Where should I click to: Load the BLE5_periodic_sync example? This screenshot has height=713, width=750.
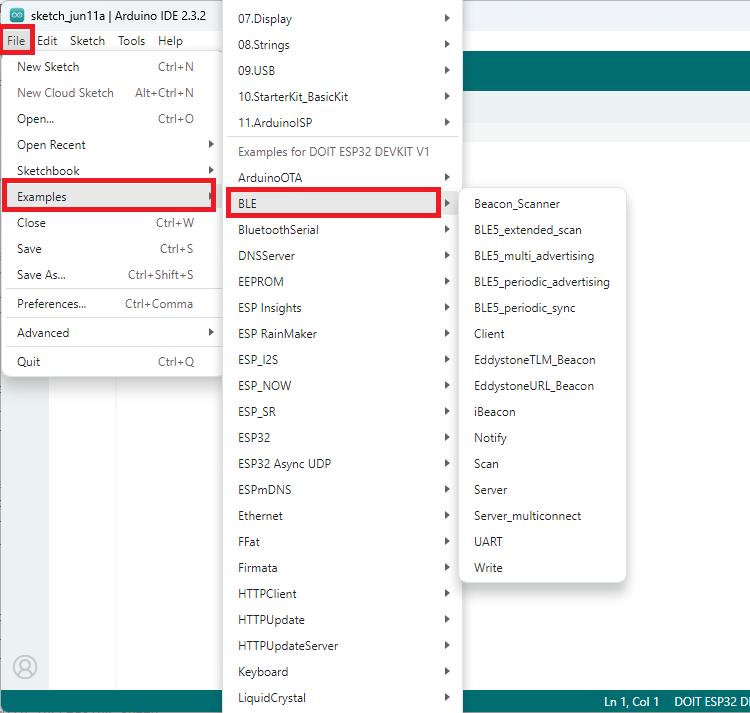[x=542, y=307]
